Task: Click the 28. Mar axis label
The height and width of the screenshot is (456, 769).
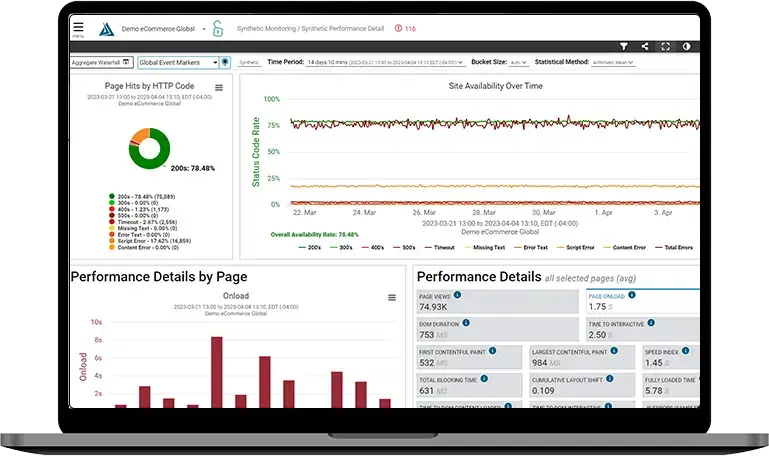Action: [484, 213]
